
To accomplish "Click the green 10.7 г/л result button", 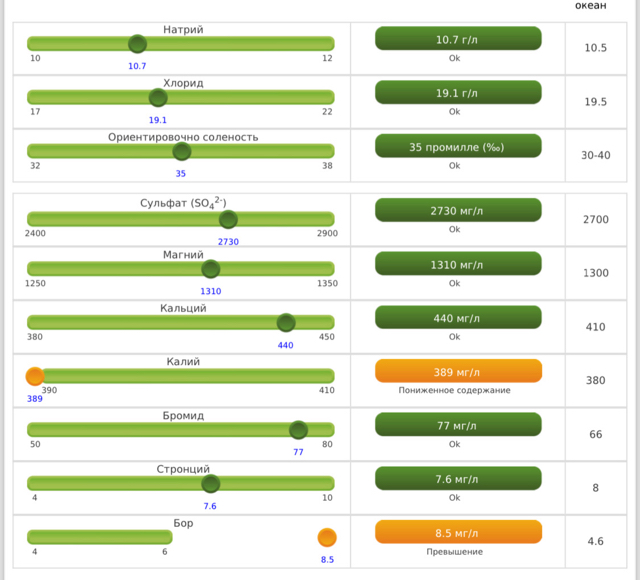I will coord(458,39).
